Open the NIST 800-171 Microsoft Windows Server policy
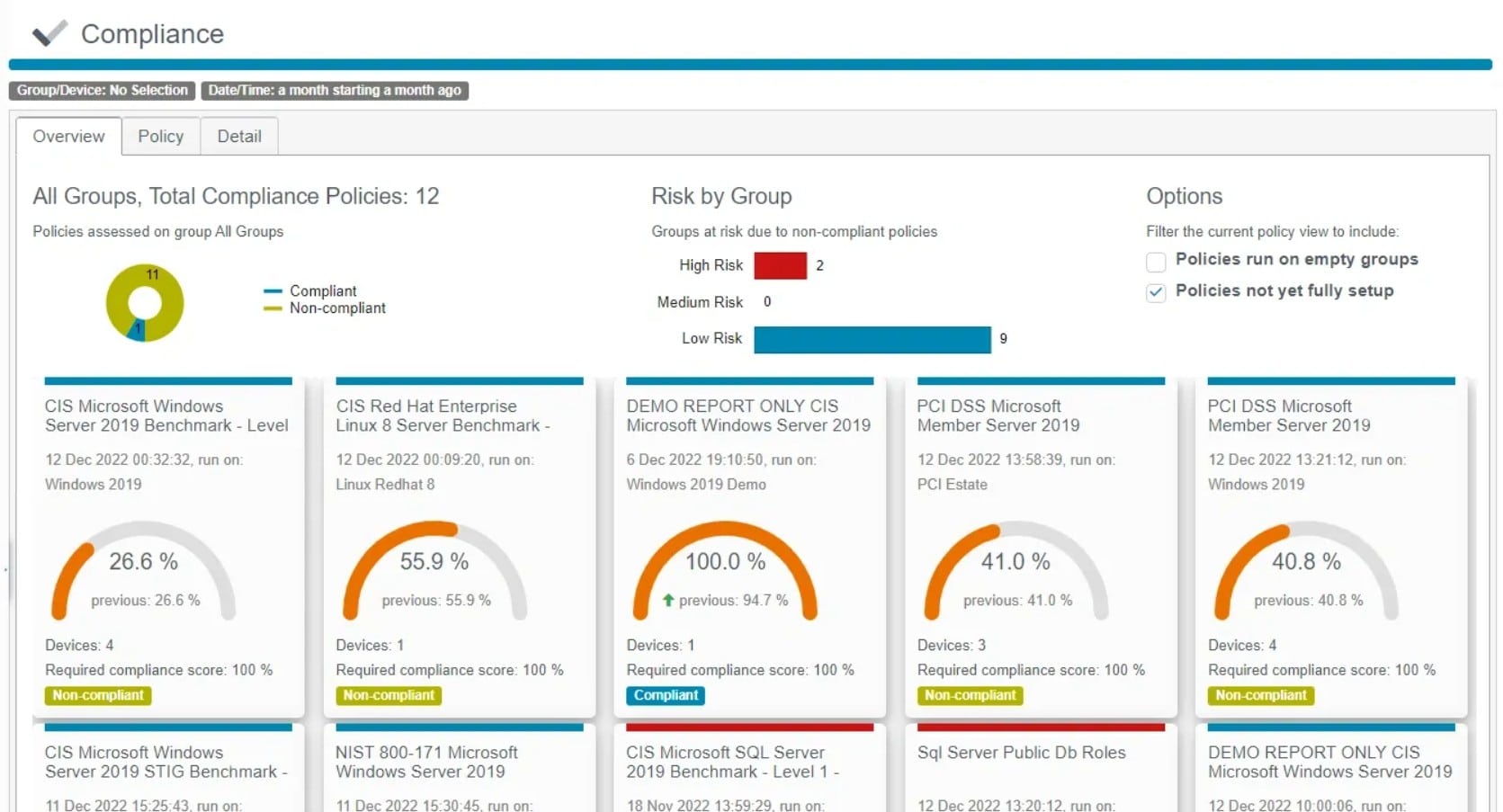This screenshot has height=812, width=1503. [426, 762]
